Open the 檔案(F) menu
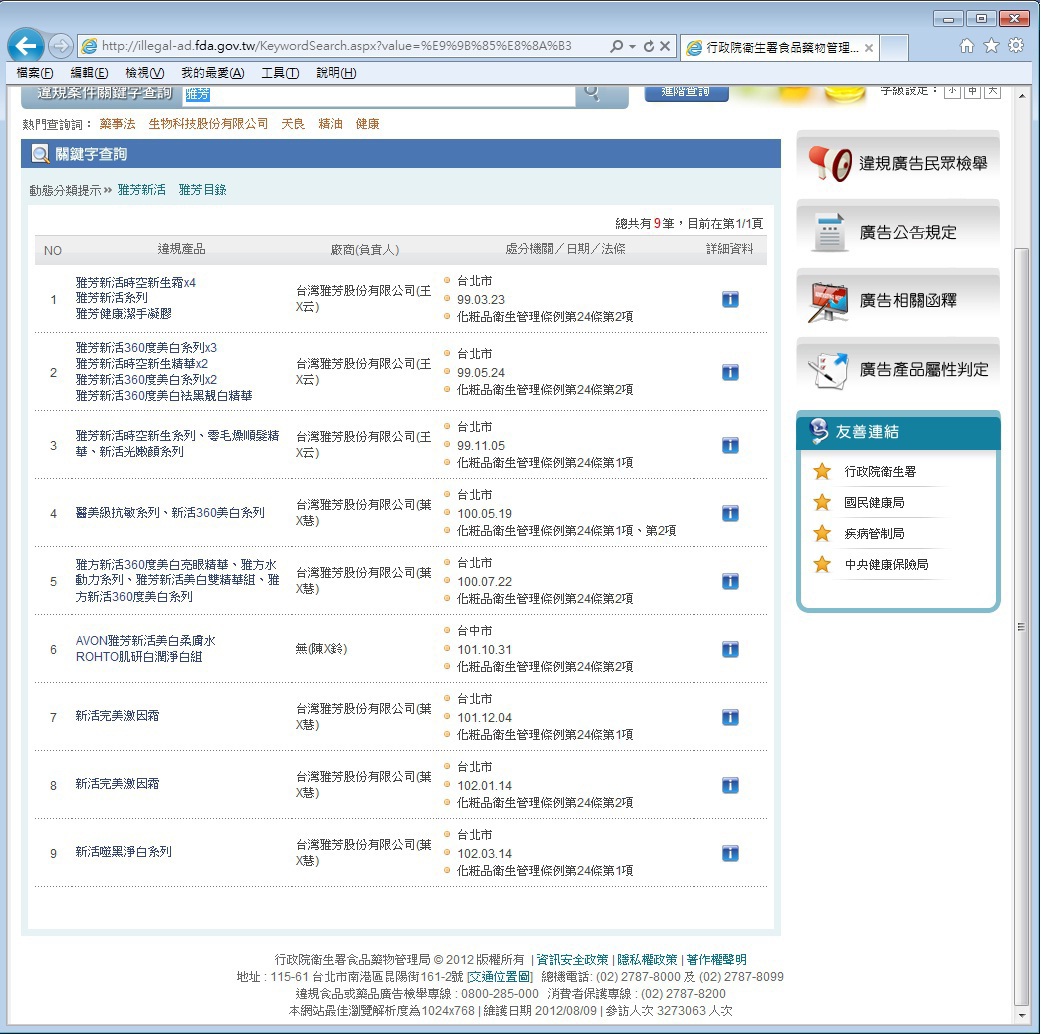 coord(35,73)
